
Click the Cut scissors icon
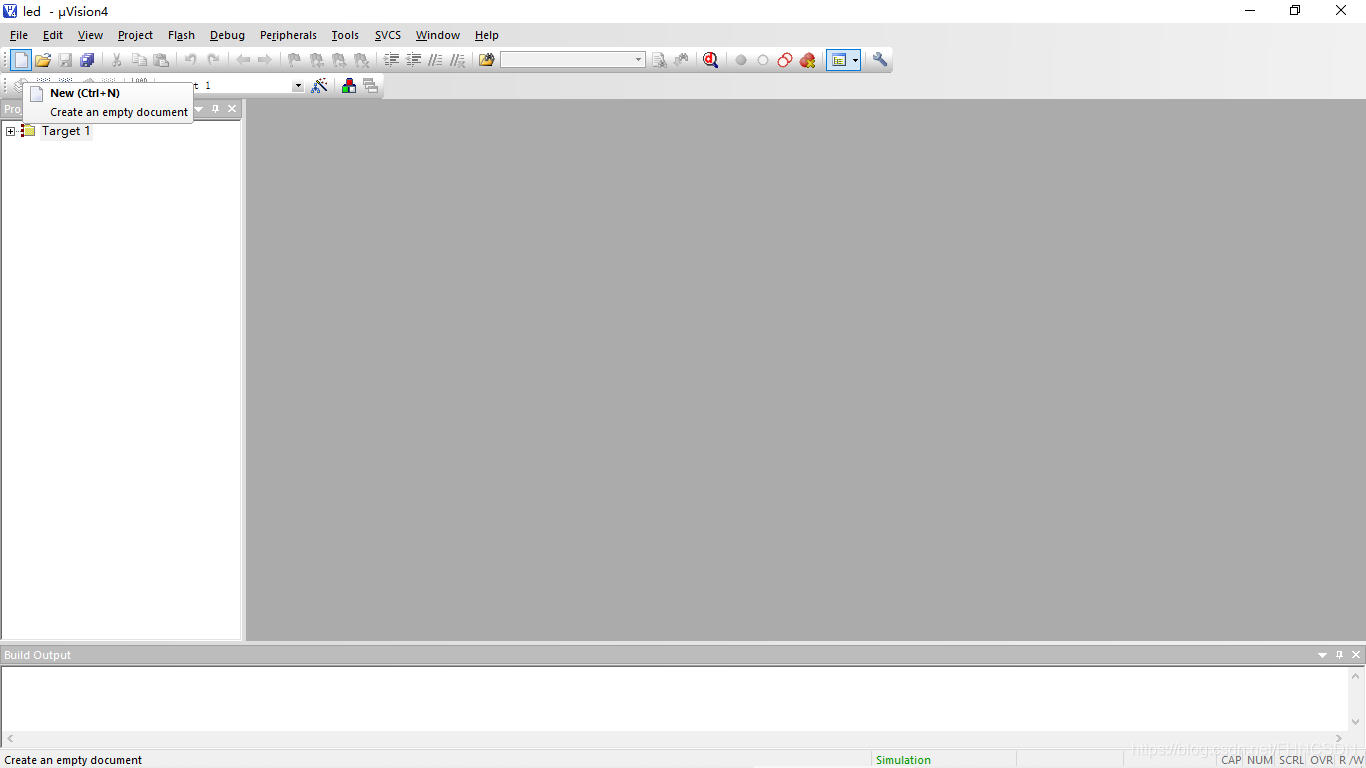coord(116,60)
